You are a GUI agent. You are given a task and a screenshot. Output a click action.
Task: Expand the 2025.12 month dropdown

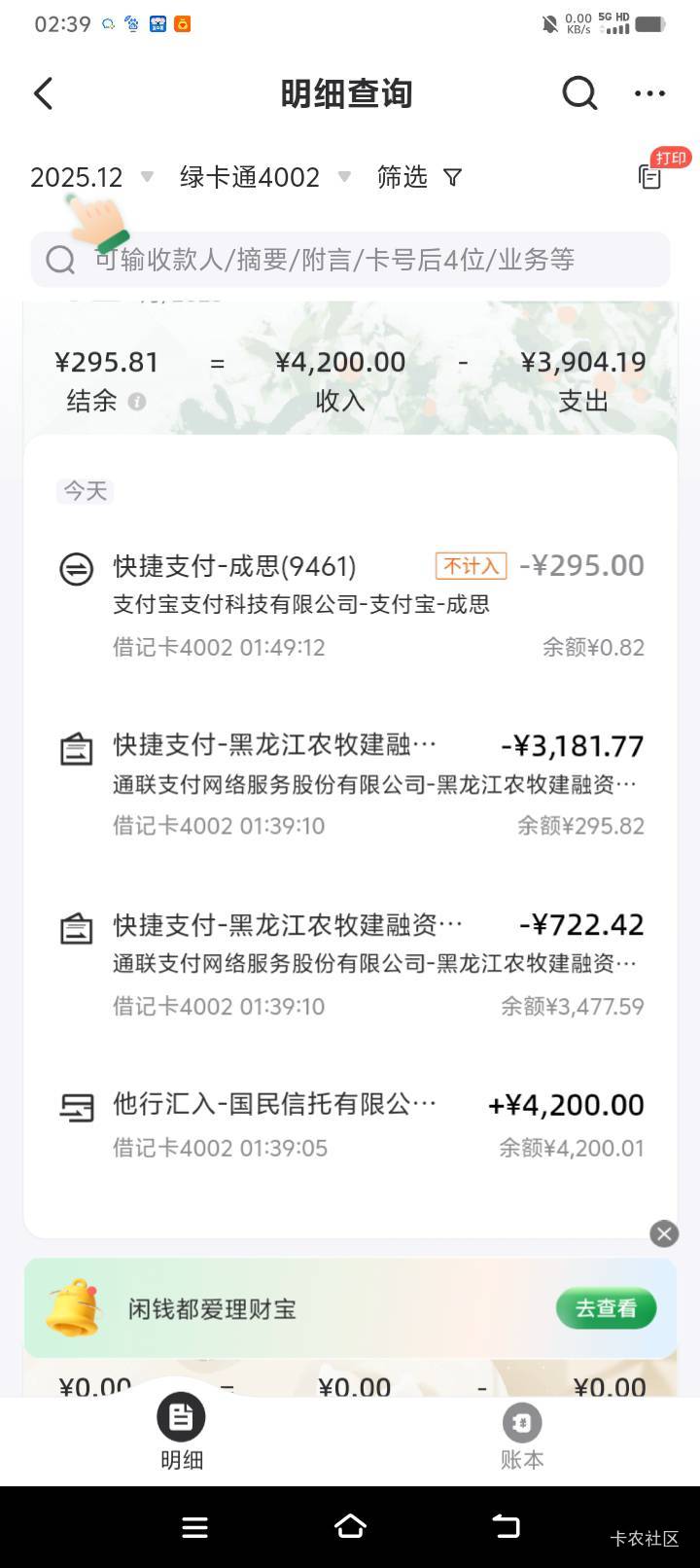pos(91,177)
